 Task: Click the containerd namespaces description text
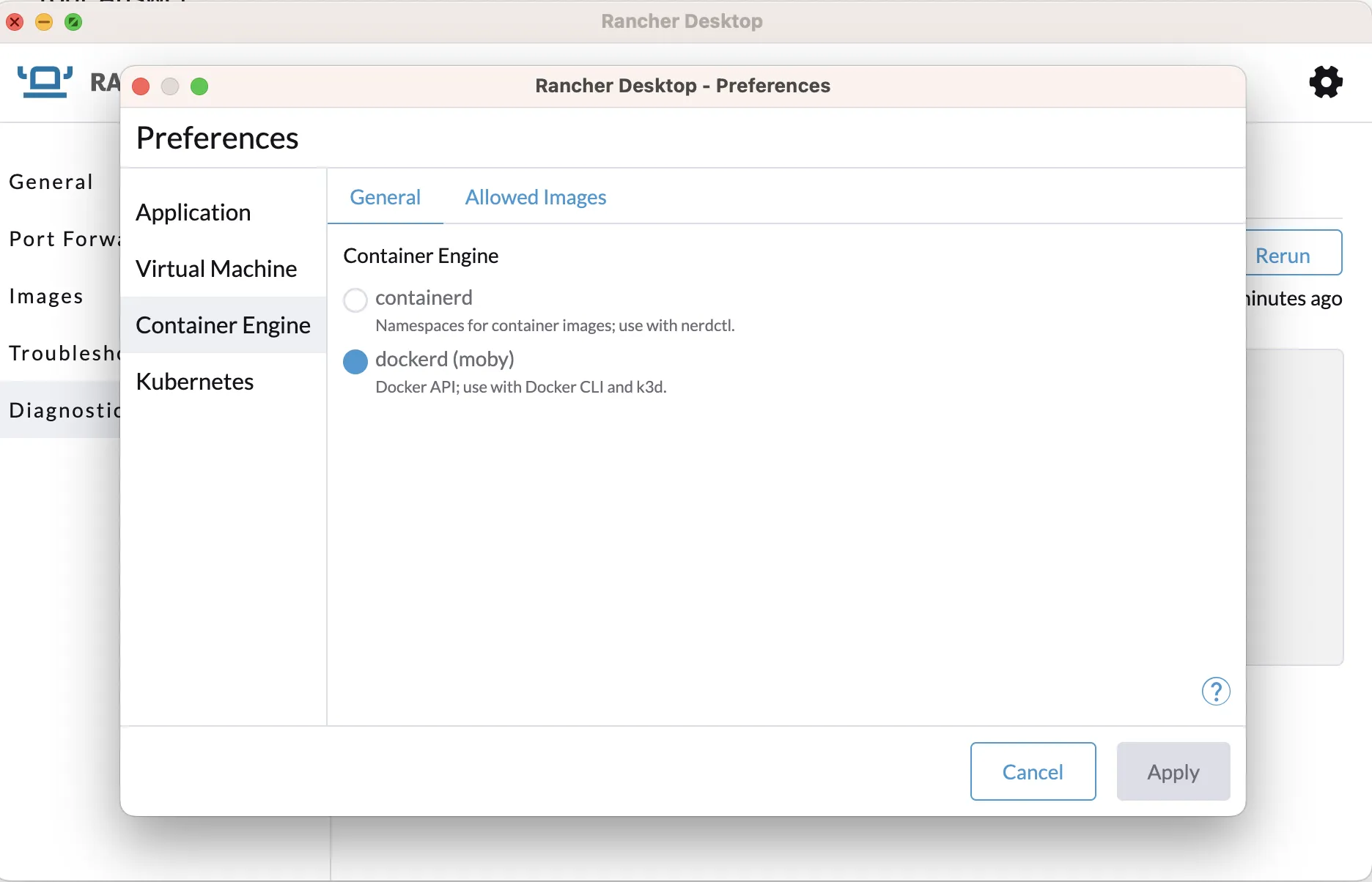[x=555, y=325]
